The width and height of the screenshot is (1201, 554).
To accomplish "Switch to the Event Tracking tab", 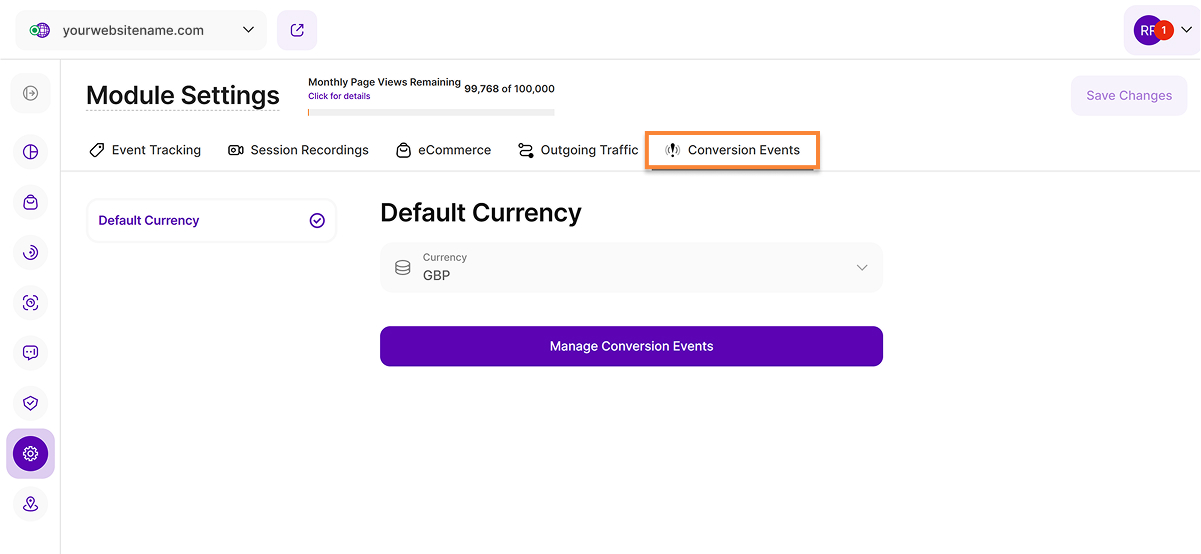I will (145, 150).
